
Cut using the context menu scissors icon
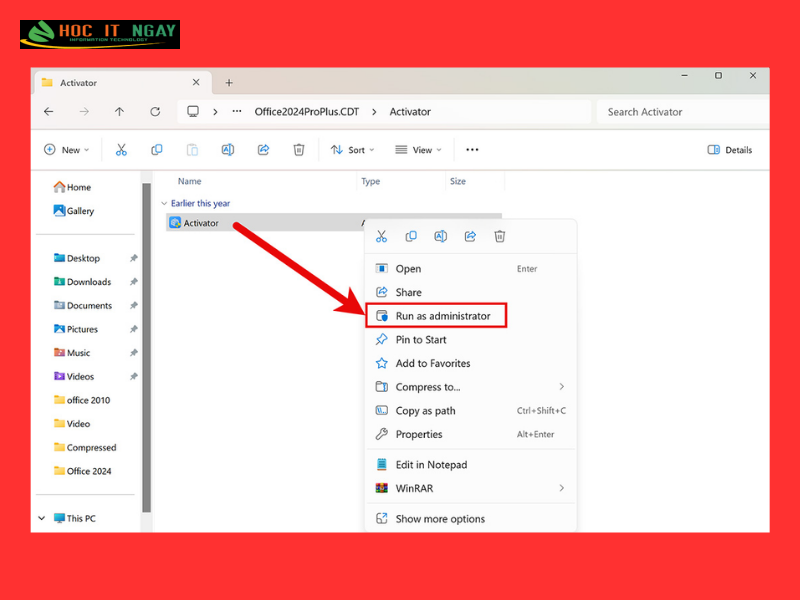click(382, 236)
